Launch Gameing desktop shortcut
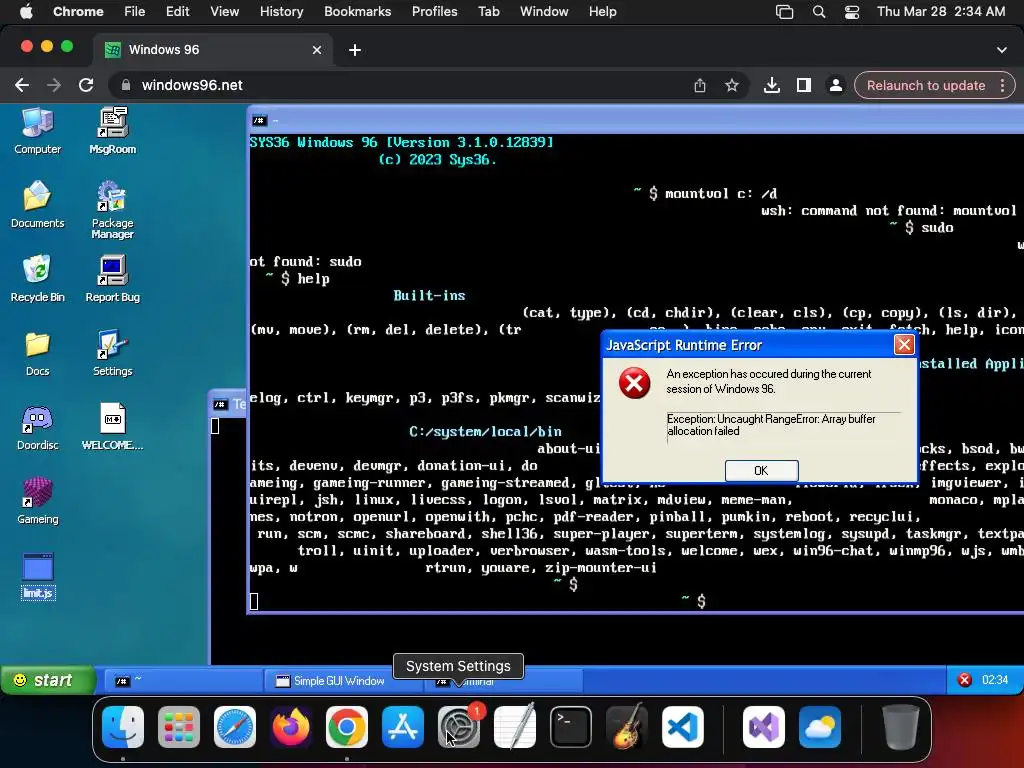The width and height of the screenshot is (1024, 768). 37,500
